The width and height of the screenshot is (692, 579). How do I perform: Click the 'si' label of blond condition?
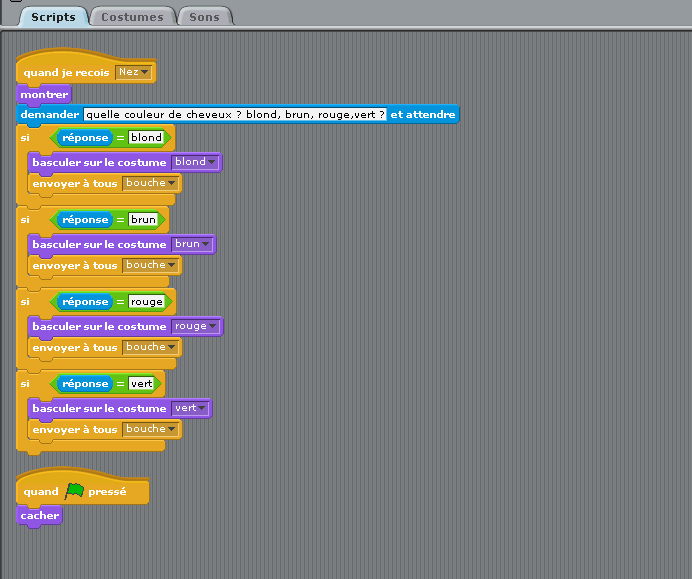pyautogui.click(x=25, y=138)
